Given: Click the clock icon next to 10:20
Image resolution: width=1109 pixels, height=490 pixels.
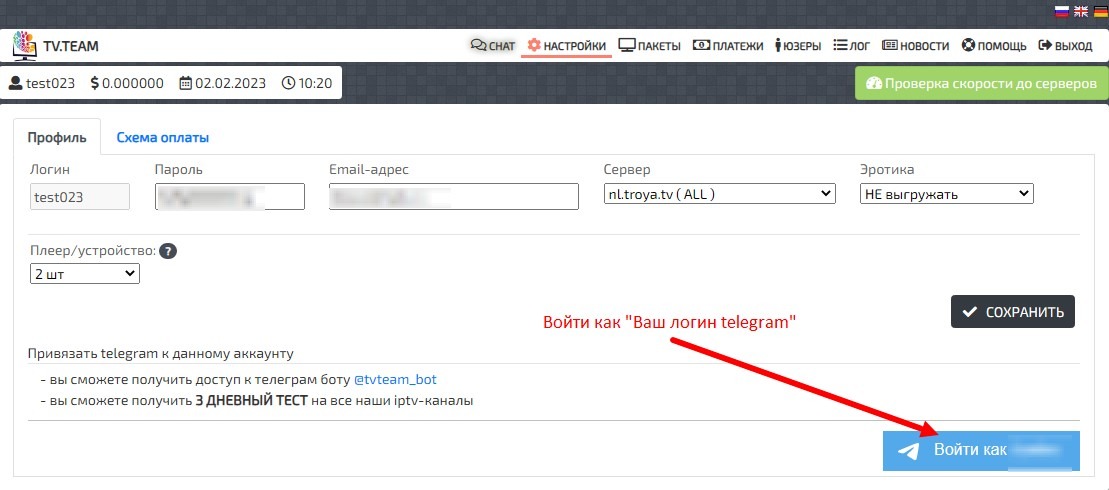Looking at the screenshot, I should pyautogui.click(x=288, y=83).
